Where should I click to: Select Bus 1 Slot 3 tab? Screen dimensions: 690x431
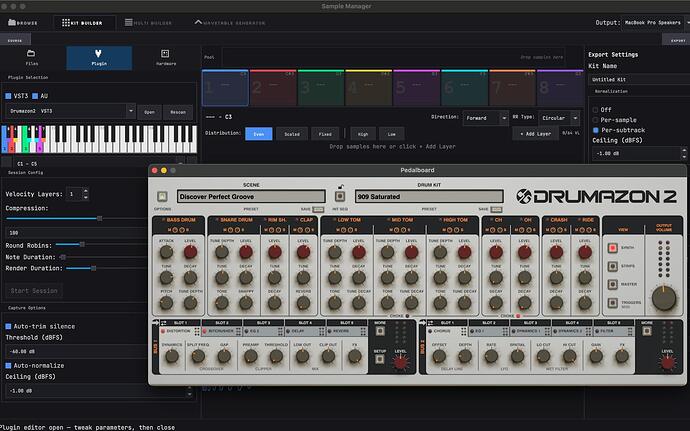(x=263, y=323)
